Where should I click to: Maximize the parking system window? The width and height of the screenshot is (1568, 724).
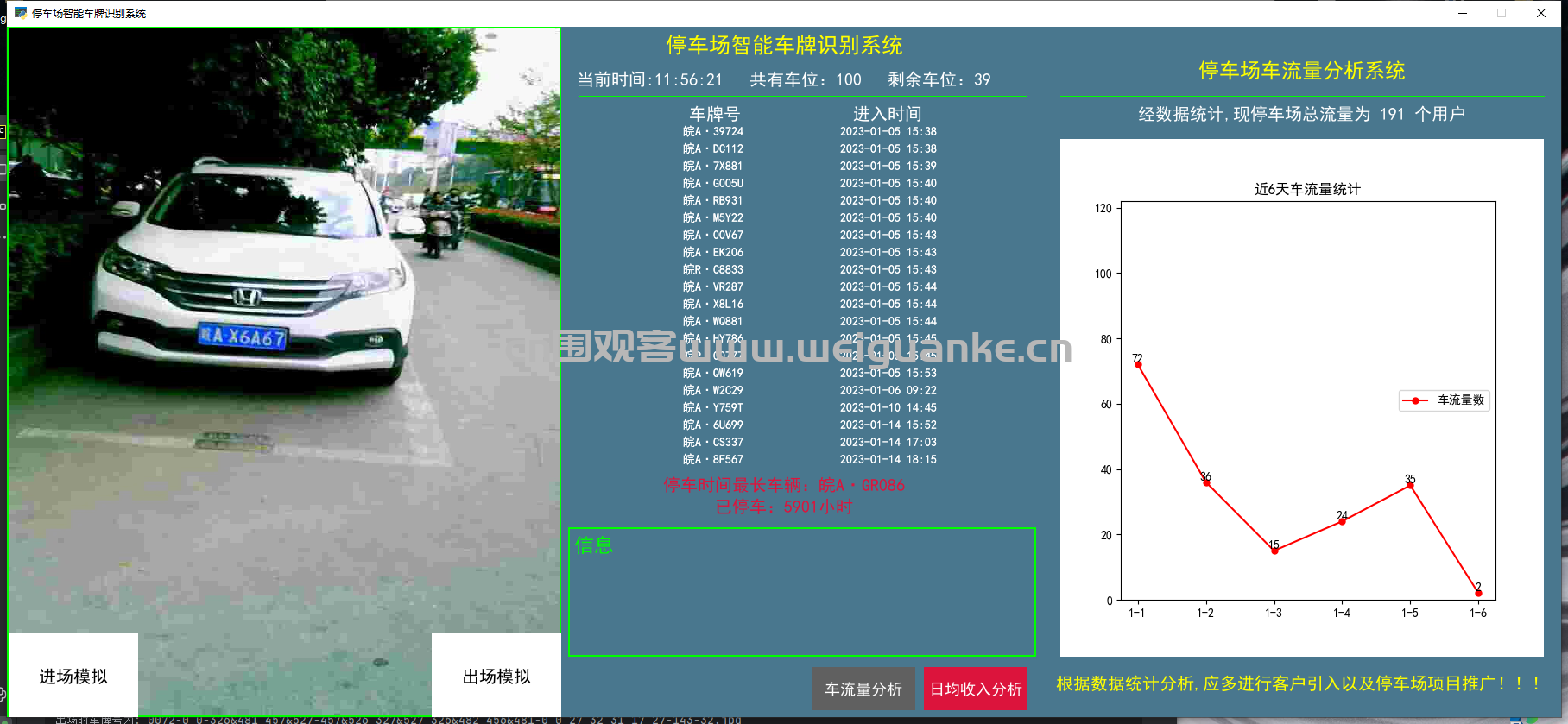click(1502, 13)
